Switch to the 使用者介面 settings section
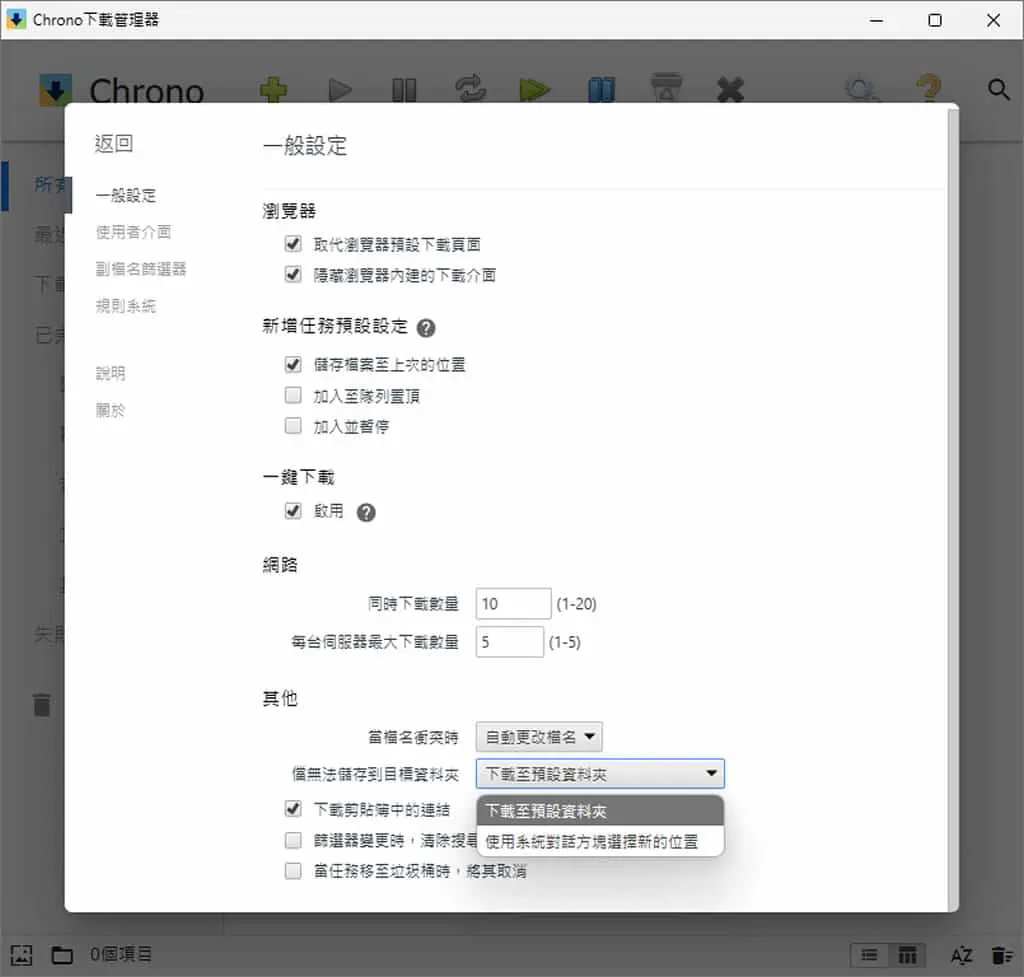The width and height of the screenshot is (1024, 977). [133, 232]
